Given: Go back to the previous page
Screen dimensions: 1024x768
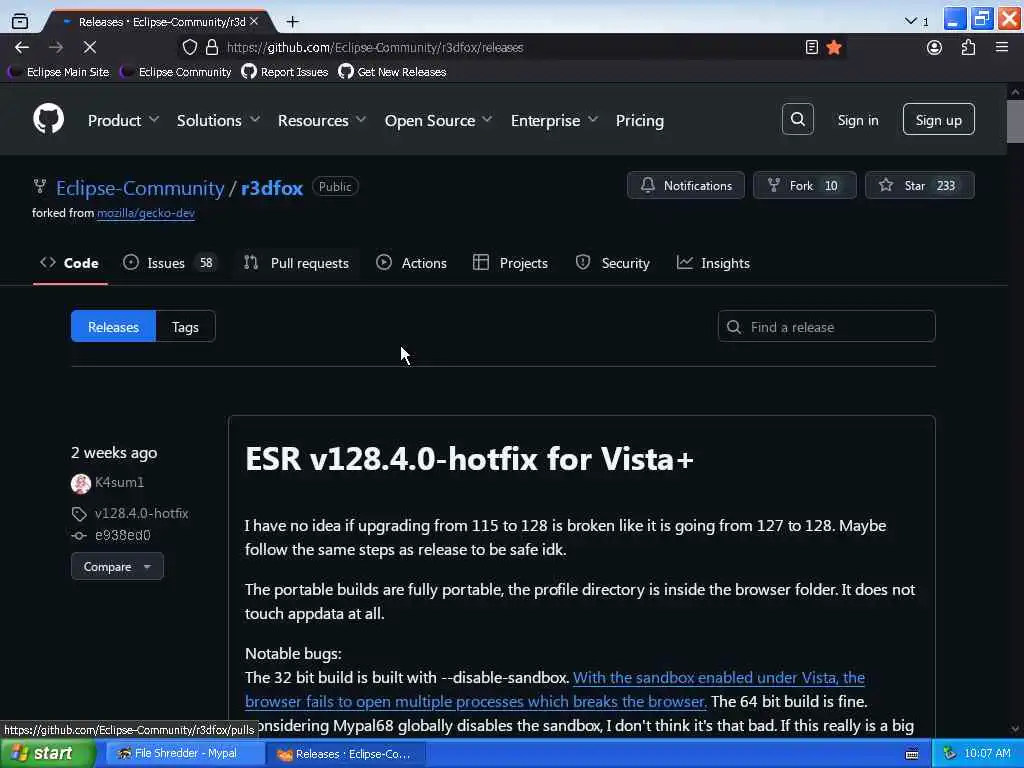Looking at the screenshot, I should coord(22,47).
